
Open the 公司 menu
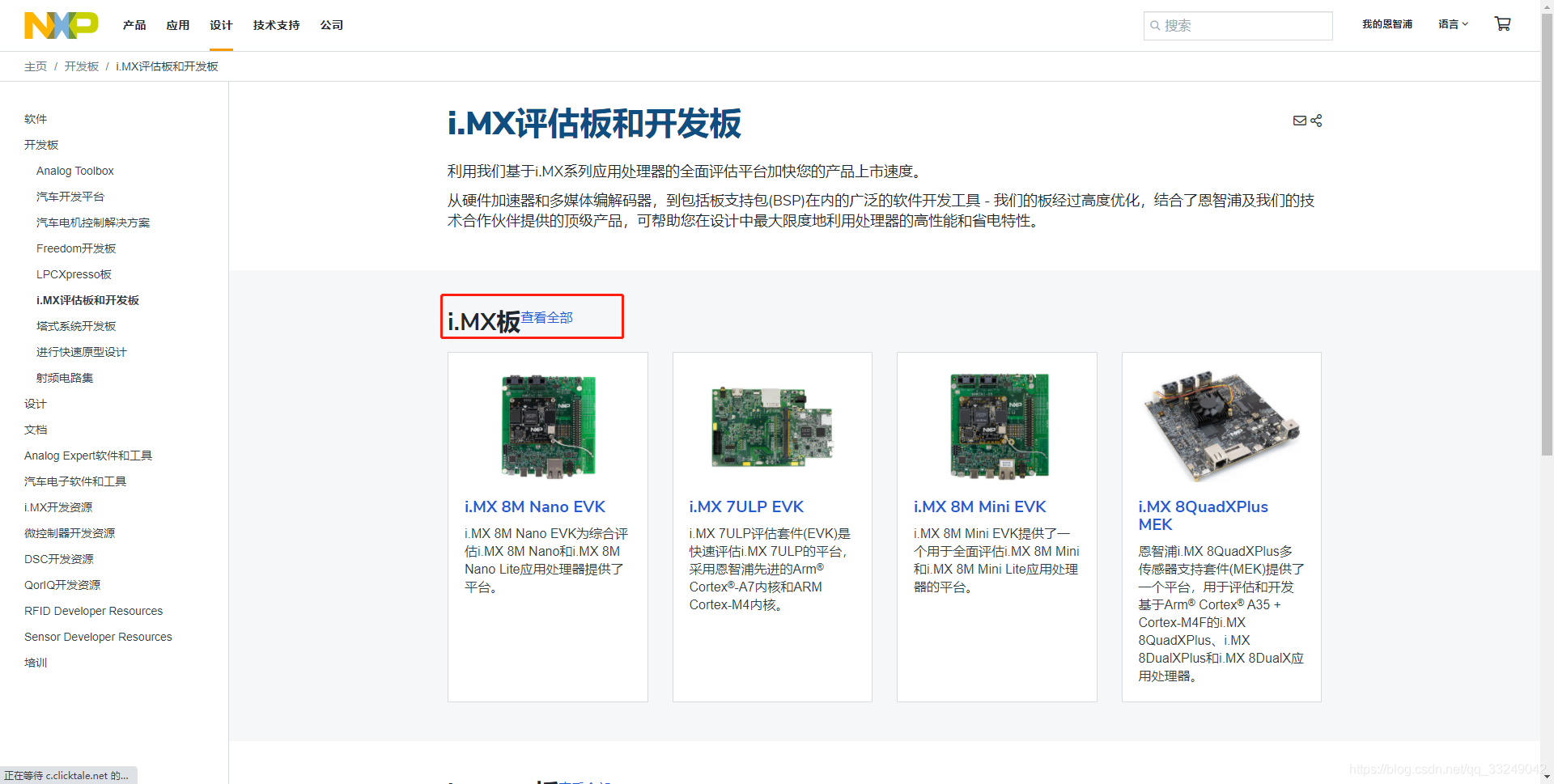point(332,25)
